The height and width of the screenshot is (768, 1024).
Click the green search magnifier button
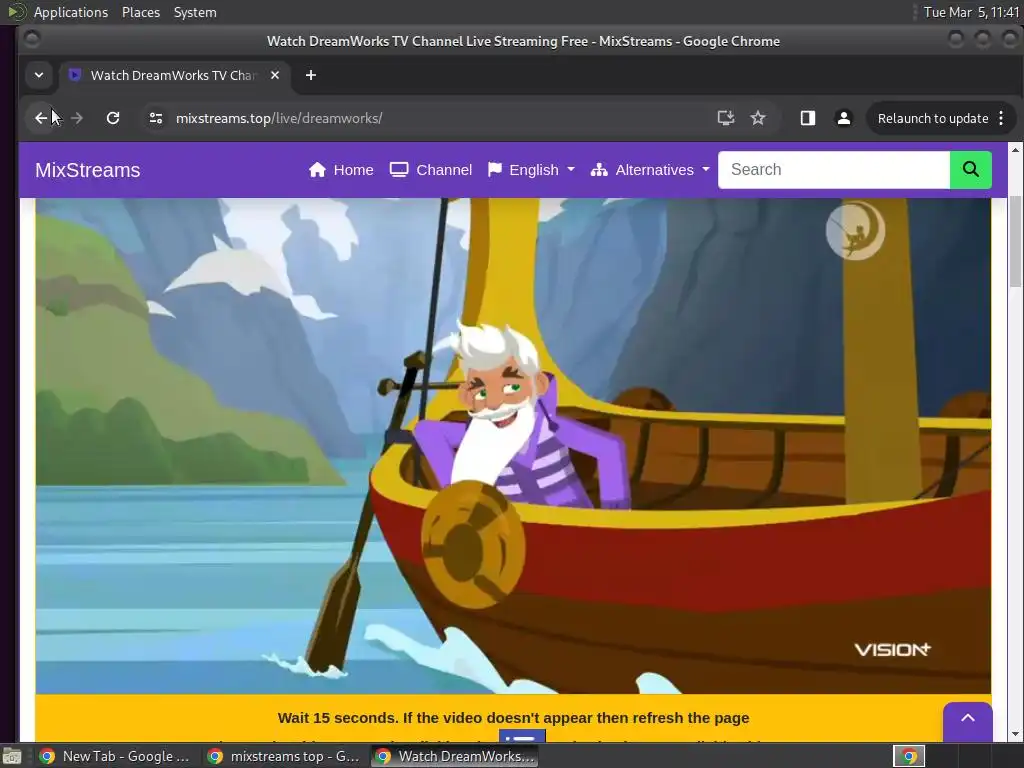[970, 170]
